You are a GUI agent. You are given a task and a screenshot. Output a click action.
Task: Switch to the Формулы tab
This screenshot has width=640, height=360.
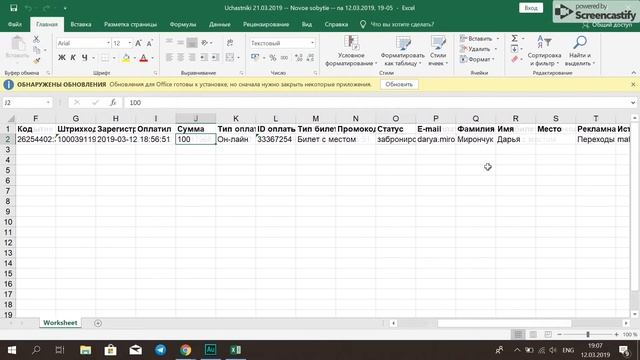(x=182, y=24)
